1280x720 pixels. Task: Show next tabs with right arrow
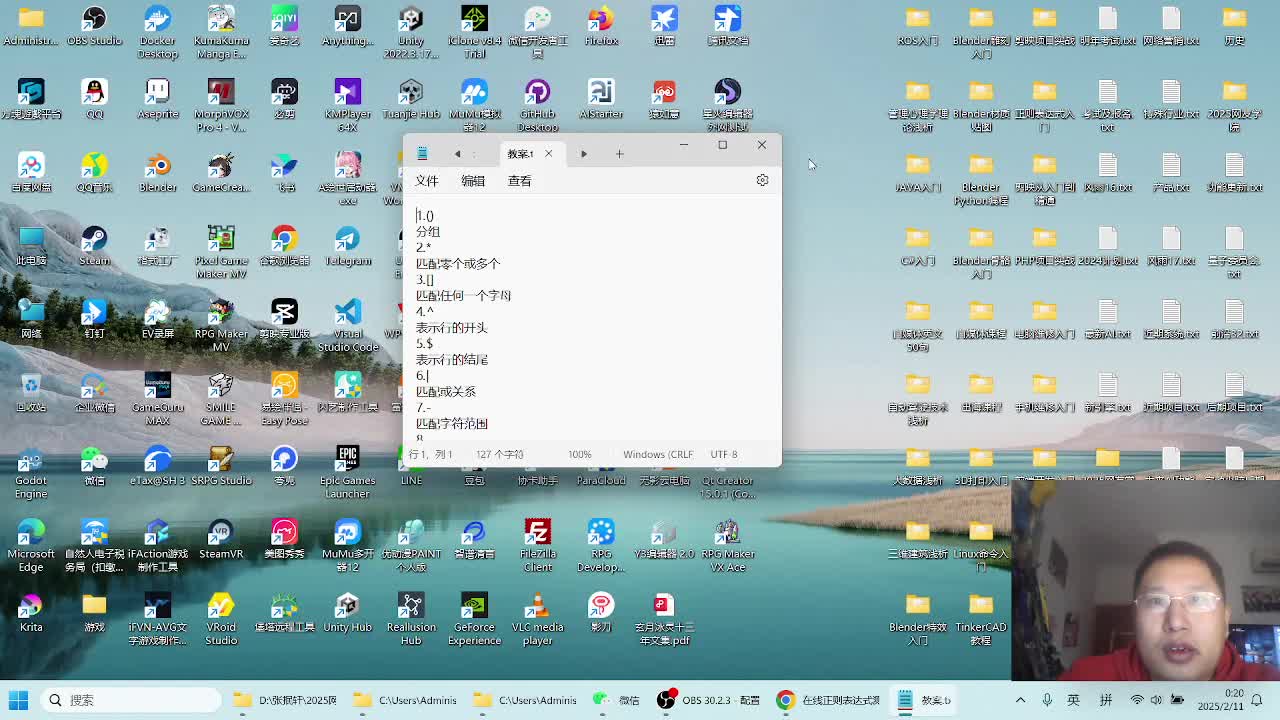point(584,153)
